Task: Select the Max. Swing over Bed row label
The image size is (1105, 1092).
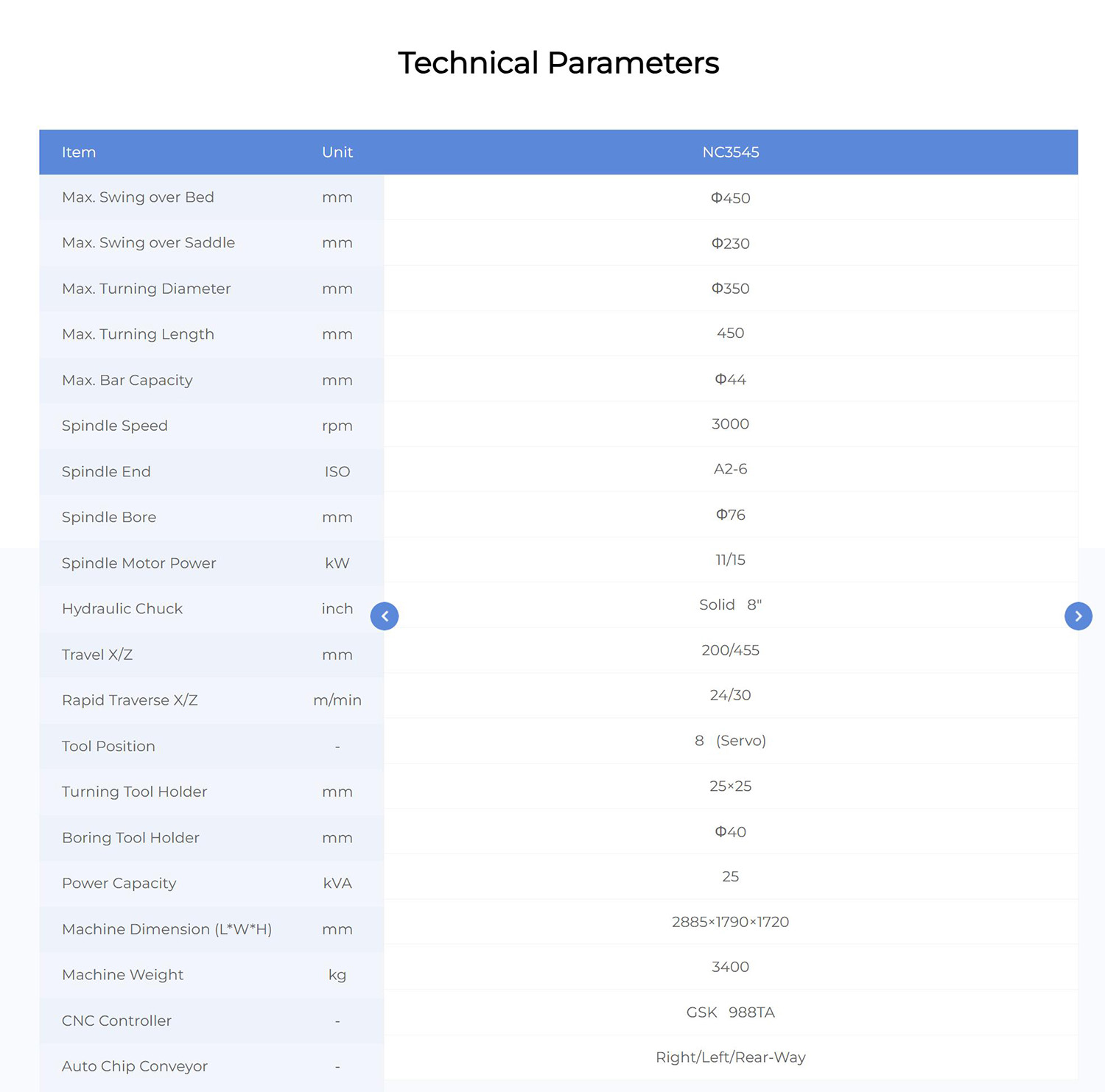Action: click(x=138, y=197)
